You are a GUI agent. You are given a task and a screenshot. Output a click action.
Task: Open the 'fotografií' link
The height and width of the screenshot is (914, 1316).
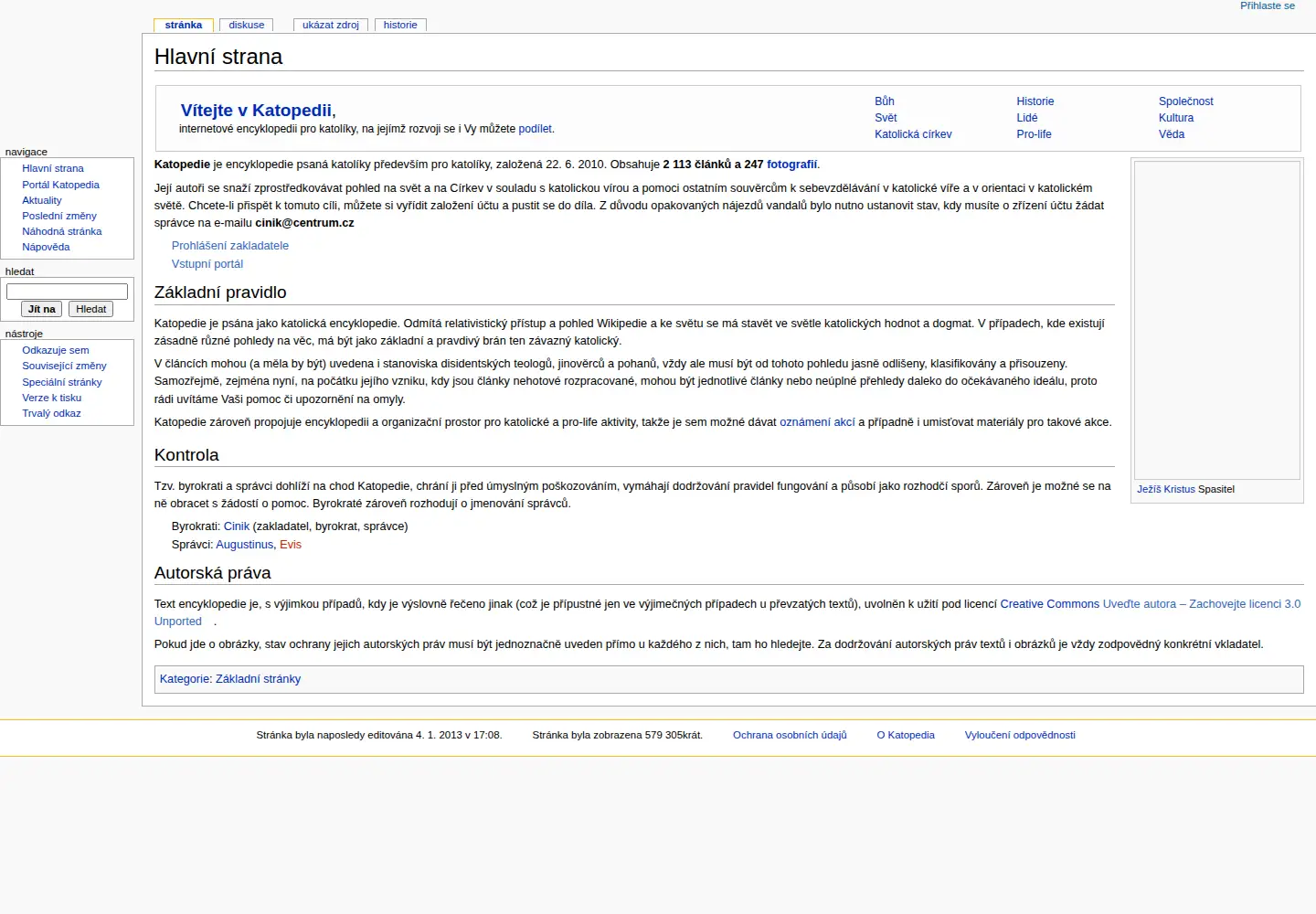pos(791,165)
